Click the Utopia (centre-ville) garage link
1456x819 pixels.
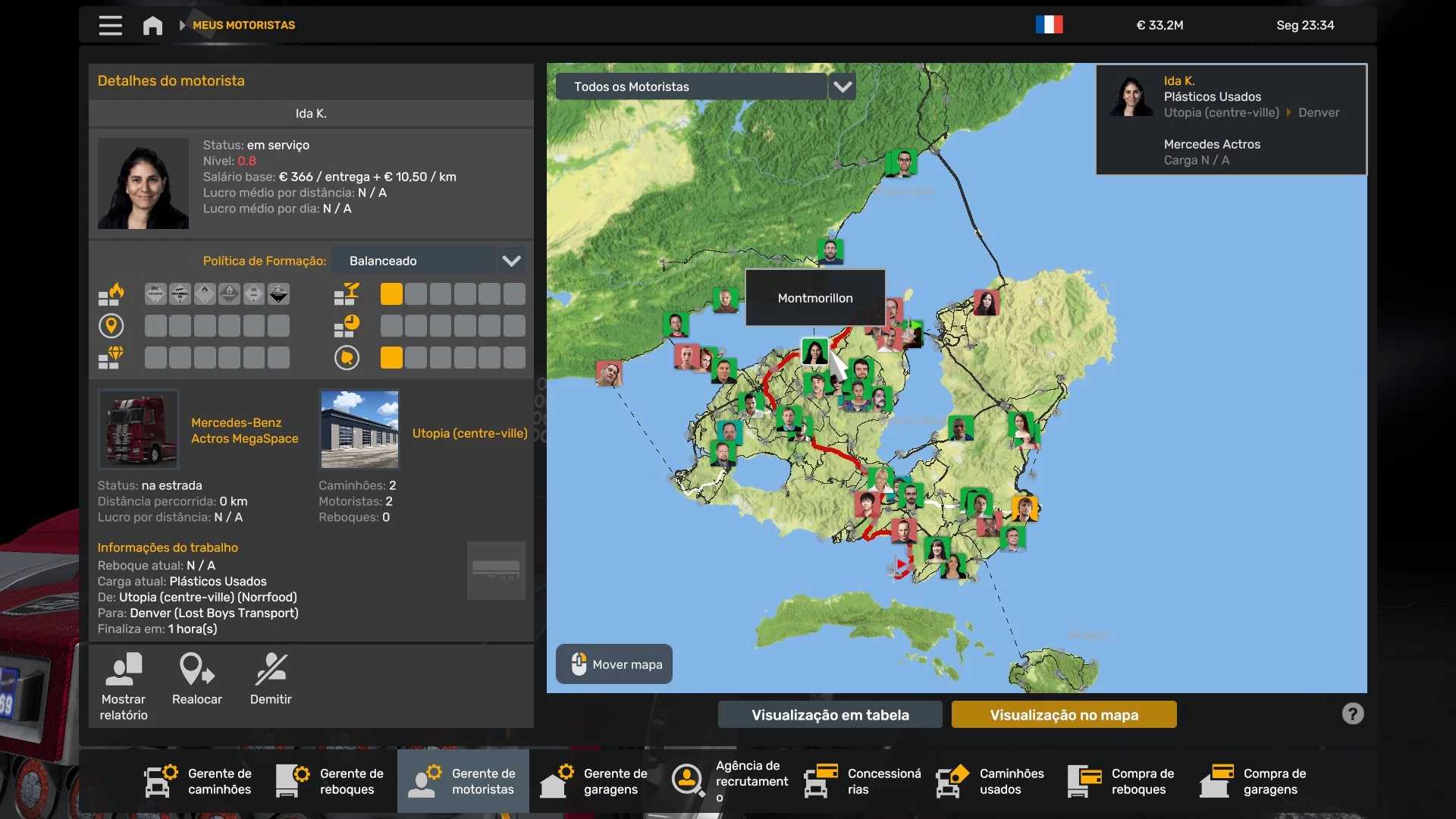(x=469, y=433)
